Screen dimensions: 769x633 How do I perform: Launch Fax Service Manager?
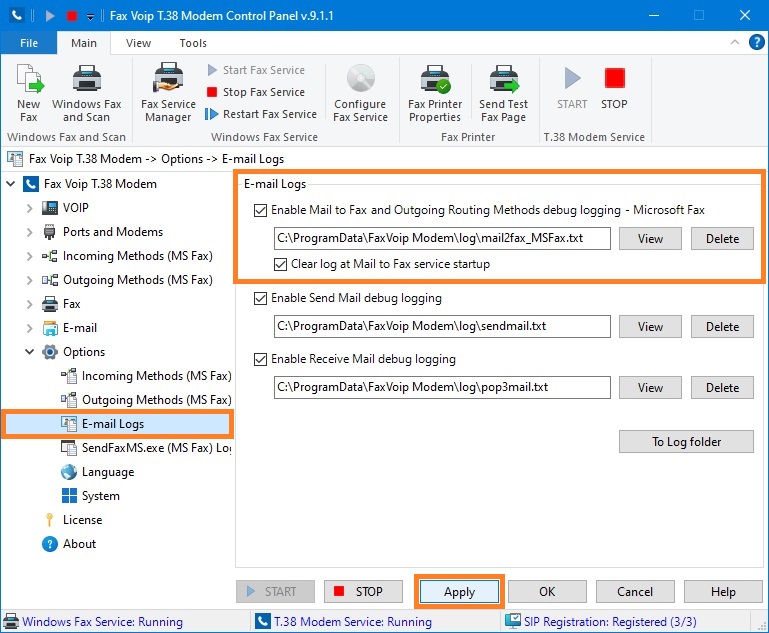pos(168,92)
